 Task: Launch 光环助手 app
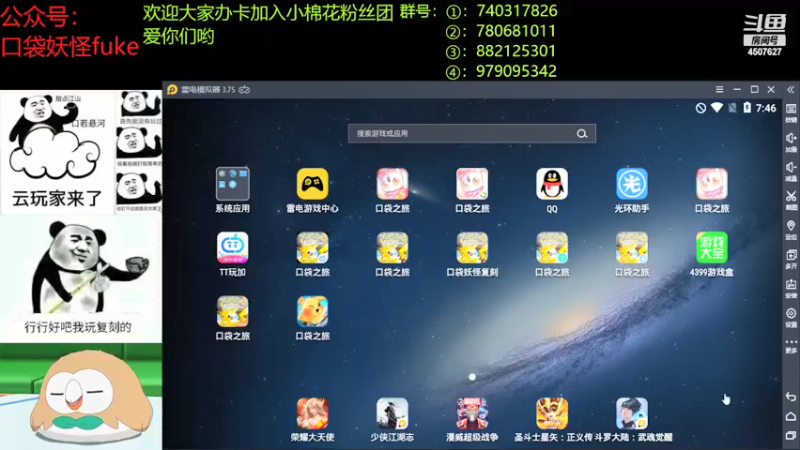632,184
